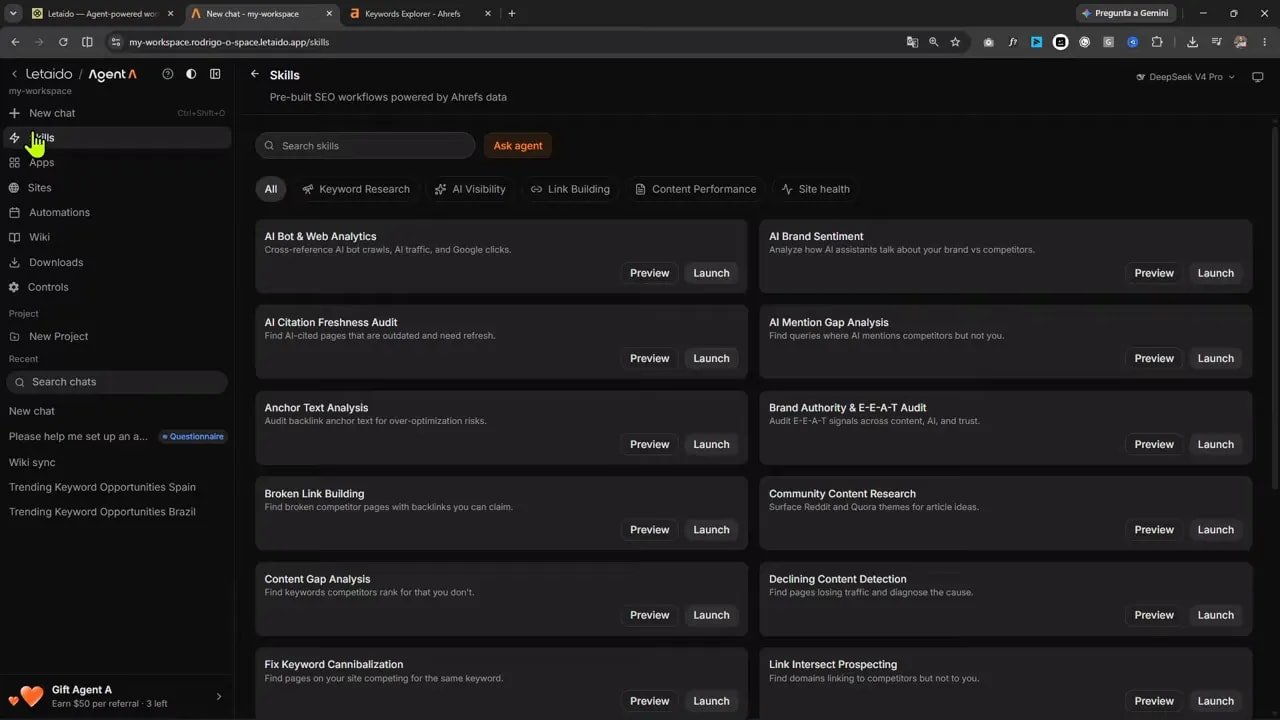
Task: Select the Content Performance filter tab
Action: pos(695,189)
